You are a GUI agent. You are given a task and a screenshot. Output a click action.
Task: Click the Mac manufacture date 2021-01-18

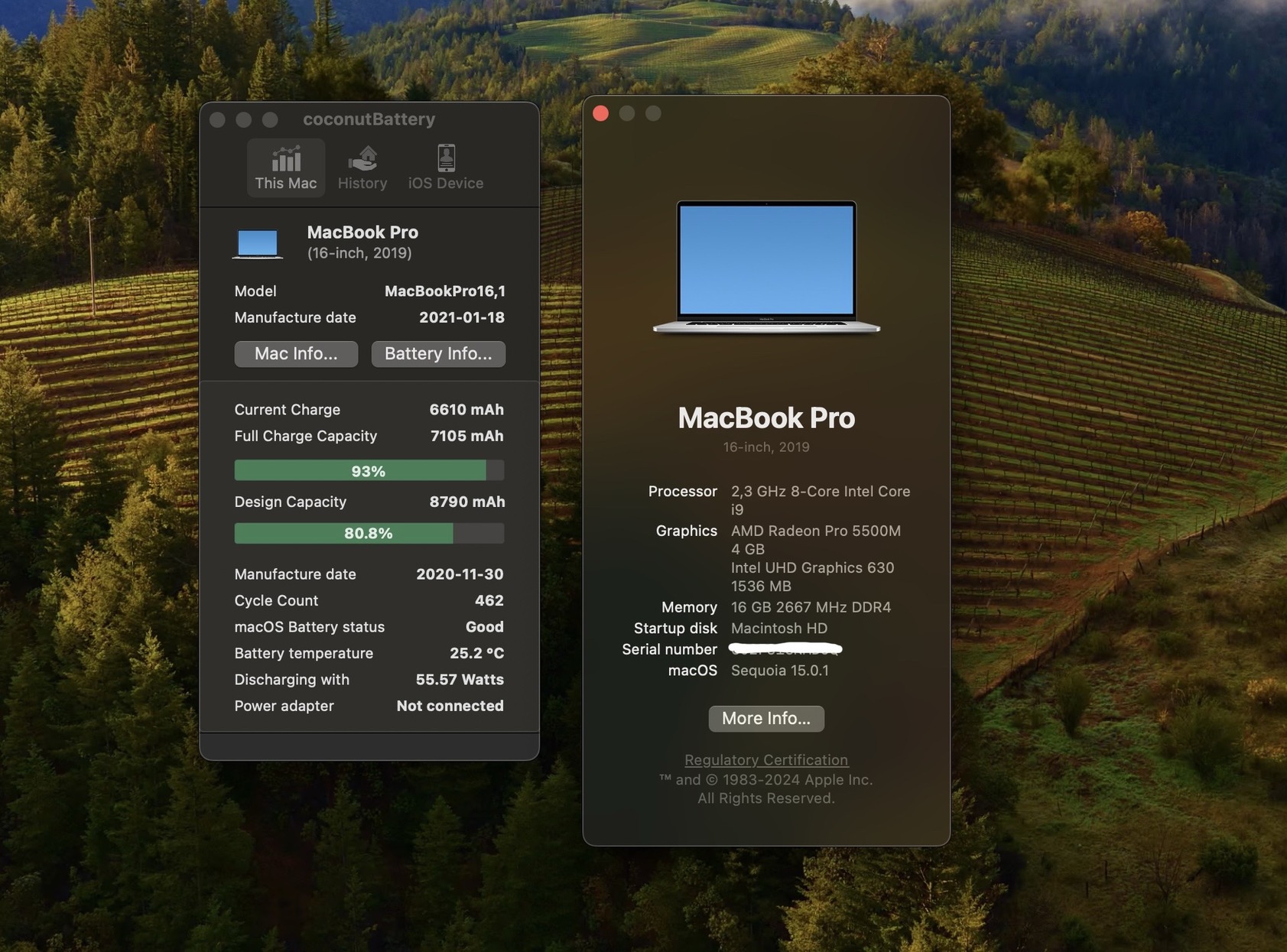coord(461,317)
